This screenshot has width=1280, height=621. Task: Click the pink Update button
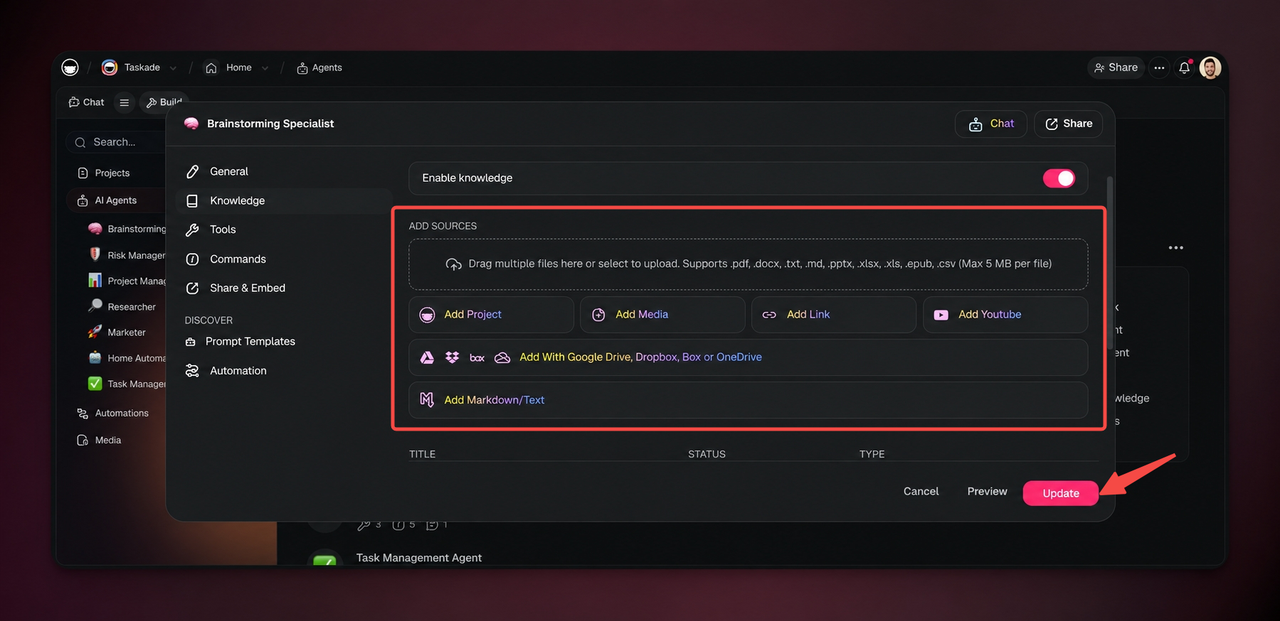[x=1061, y=493]
